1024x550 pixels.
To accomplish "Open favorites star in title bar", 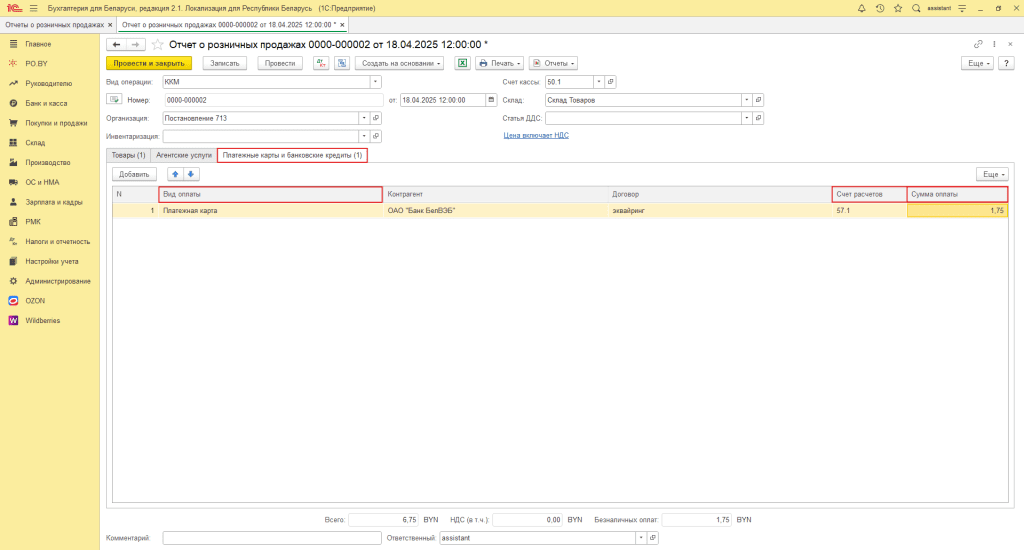I will coord(898,8).
